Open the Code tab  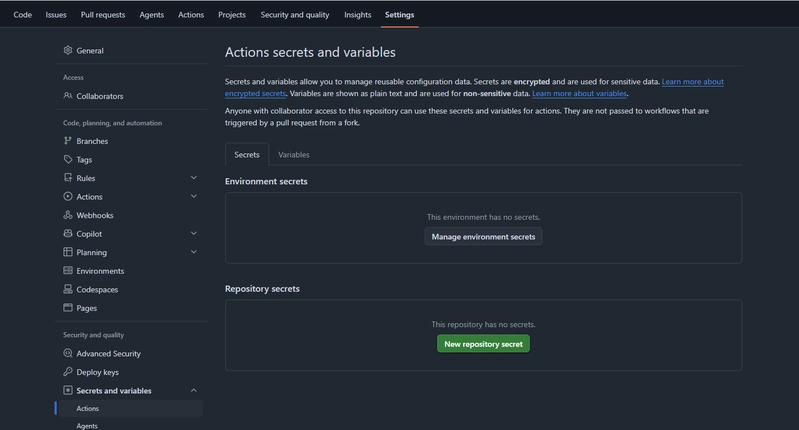pos(22,15)
